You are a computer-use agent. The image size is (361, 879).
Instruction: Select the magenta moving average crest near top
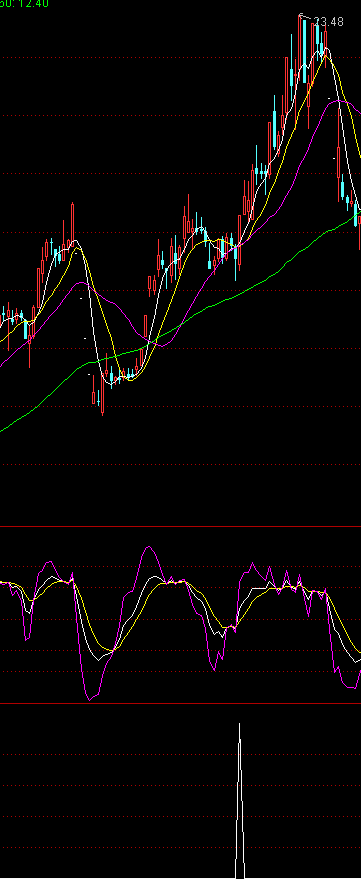(x=340, y=101)
